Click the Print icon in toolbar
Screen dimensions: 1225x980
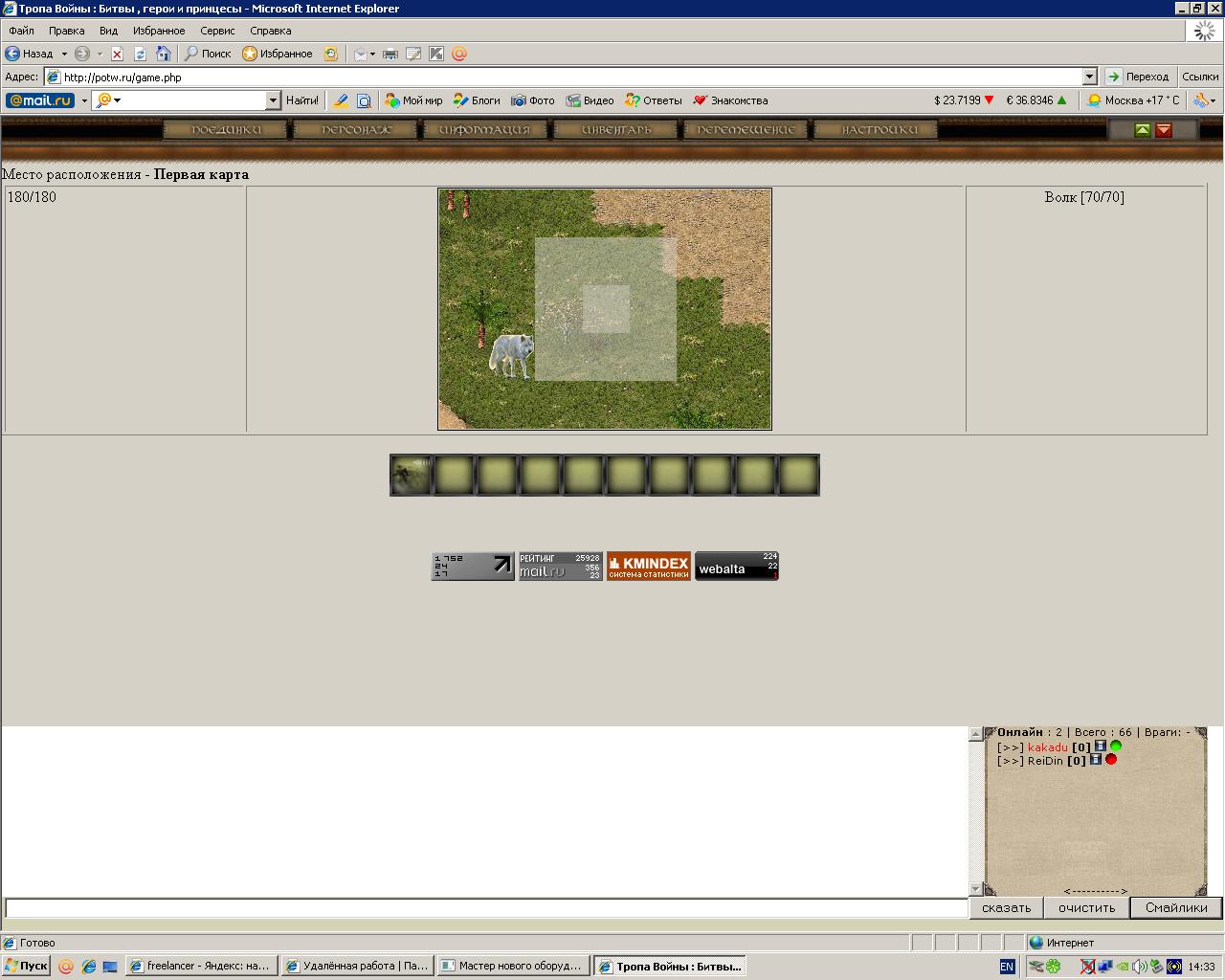click(x=390, y=54)
